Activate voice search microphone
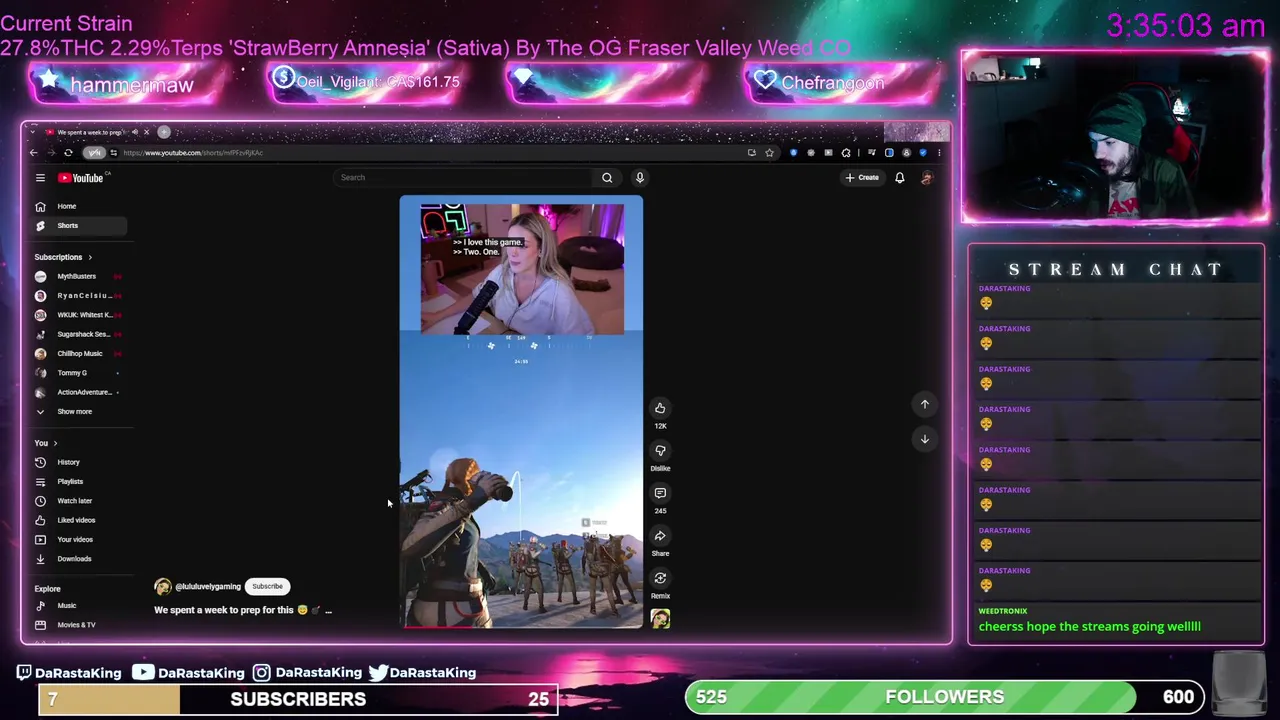1280x720 pixels. coord(640,178)
